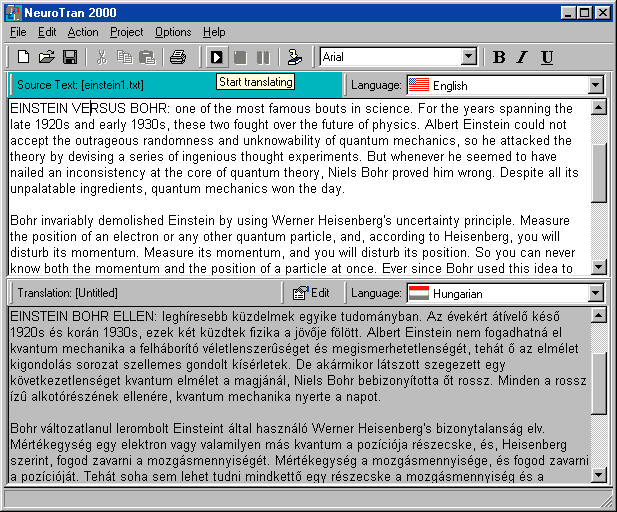This screenshot has width=617, height=512.
Task: Pause translation with the pause icon
Action: pos(263,57)
